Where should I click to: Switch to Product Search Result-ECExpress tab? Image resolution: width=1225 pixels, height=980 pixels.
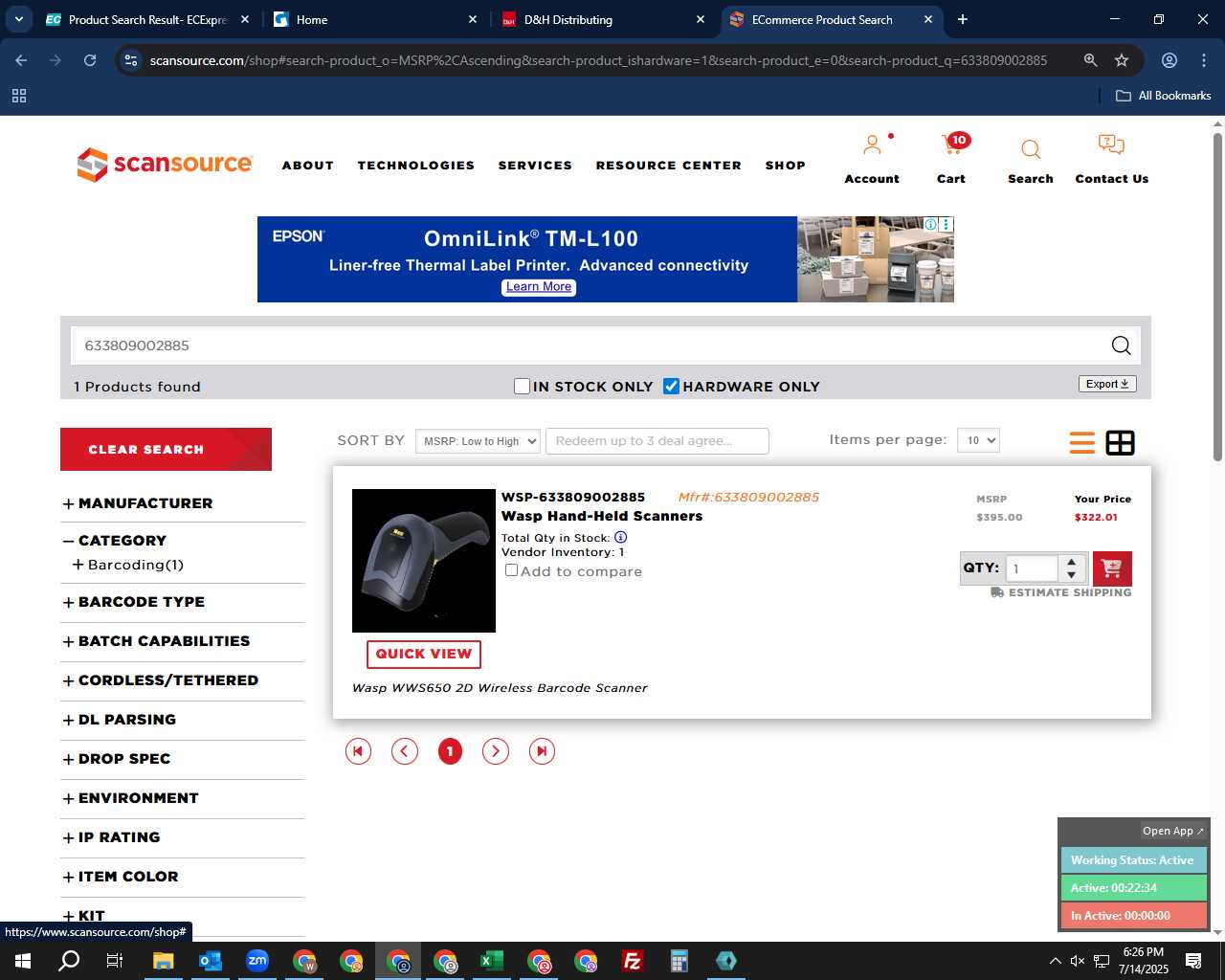147,19
